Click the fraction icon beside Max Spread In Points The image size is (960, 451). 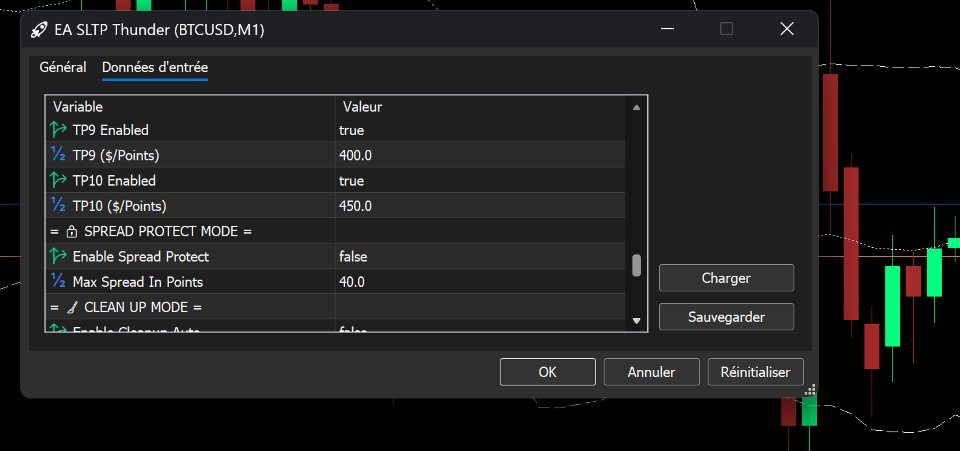(x=58, y=281)
